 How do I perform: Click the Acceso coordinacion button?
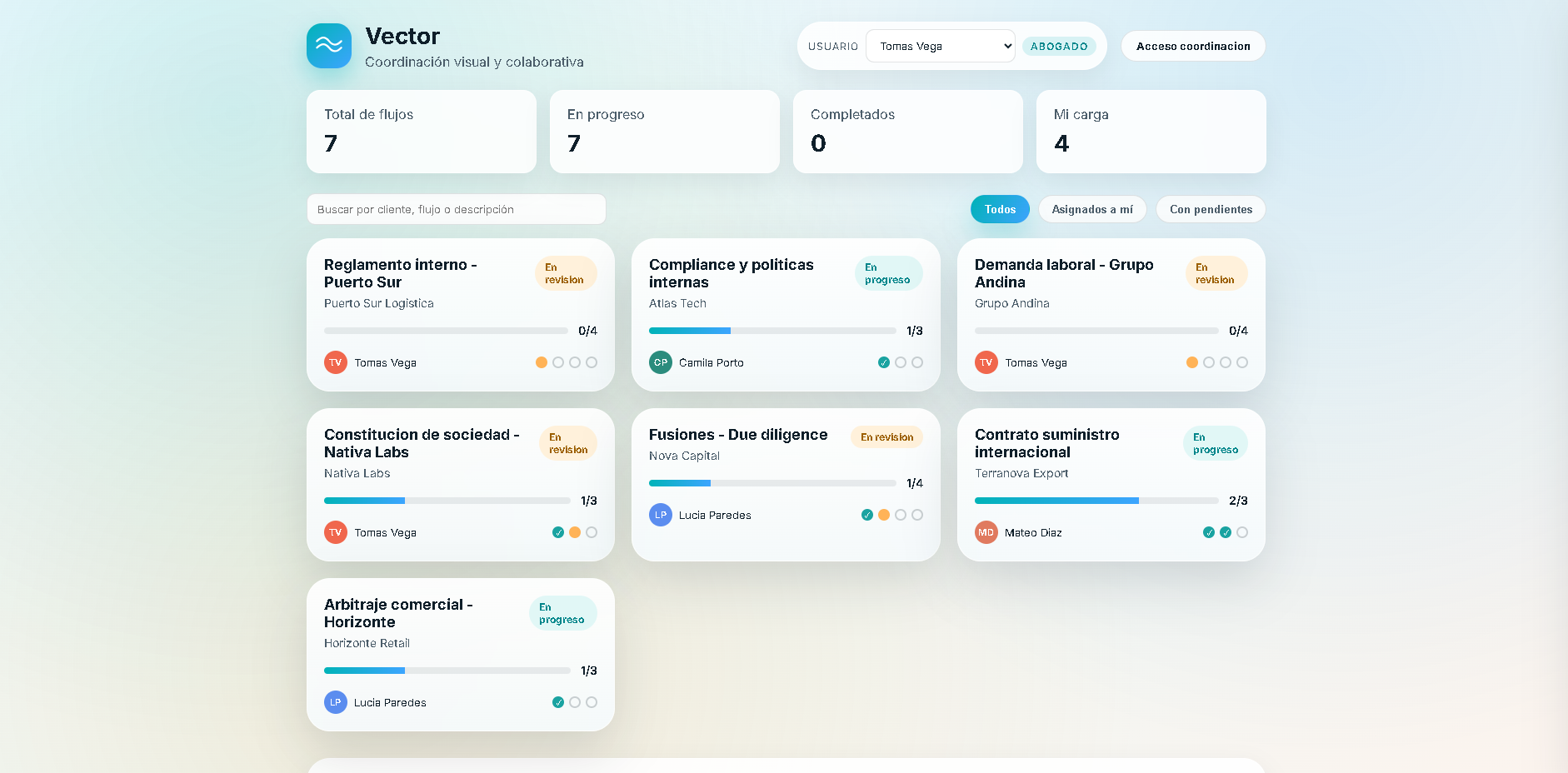[1192, 46]
